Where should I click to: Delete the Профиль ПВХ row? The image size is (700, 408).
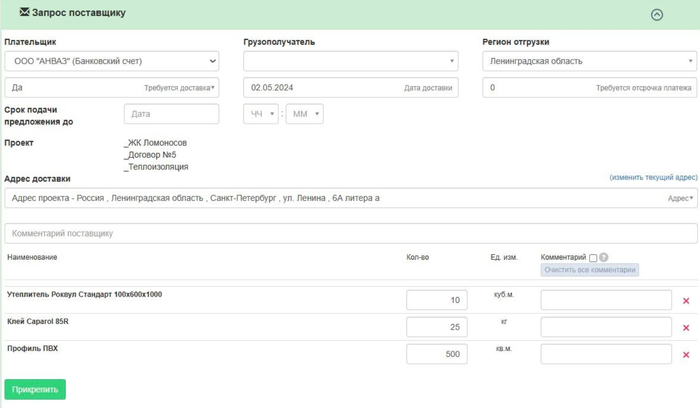pyautogui.click(x=686, y=354)
